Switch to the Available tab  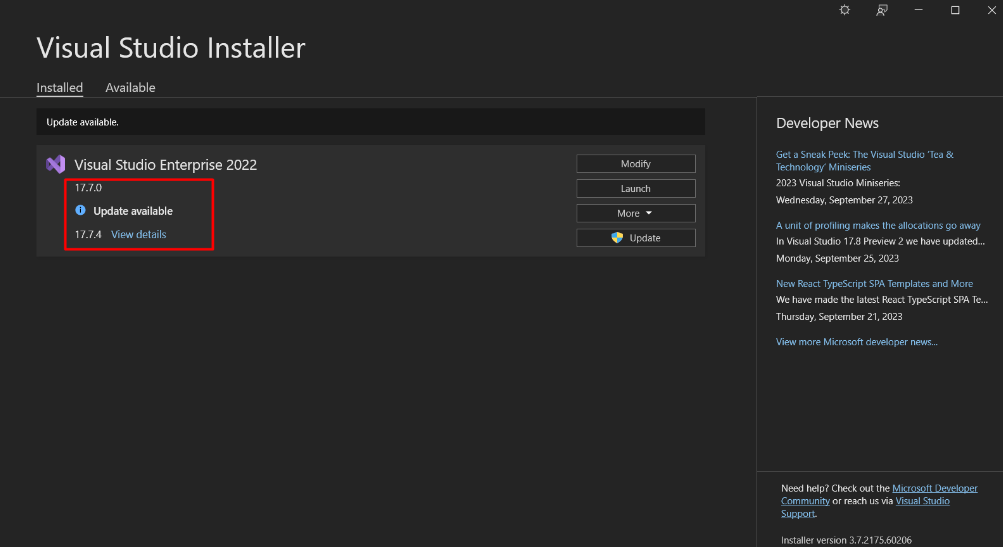(130, 88)
